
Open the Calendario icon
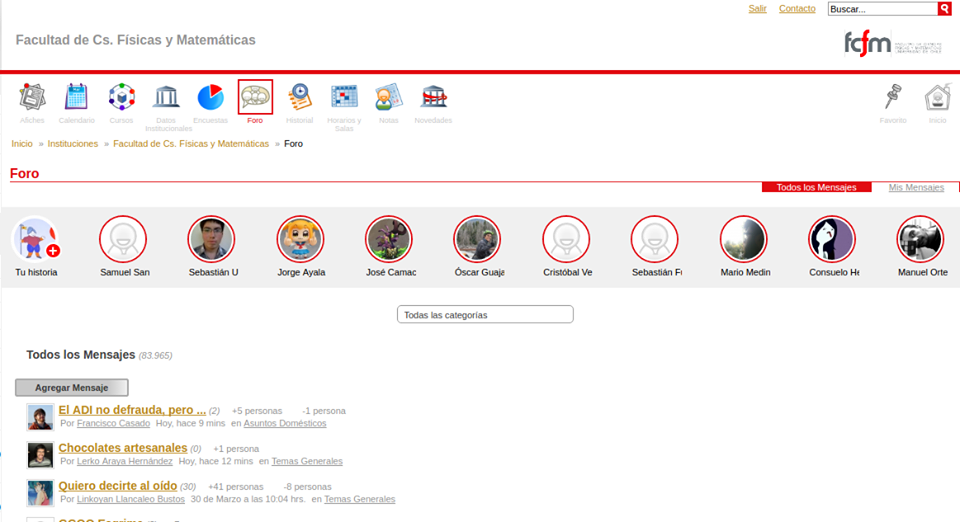[77, 97]
